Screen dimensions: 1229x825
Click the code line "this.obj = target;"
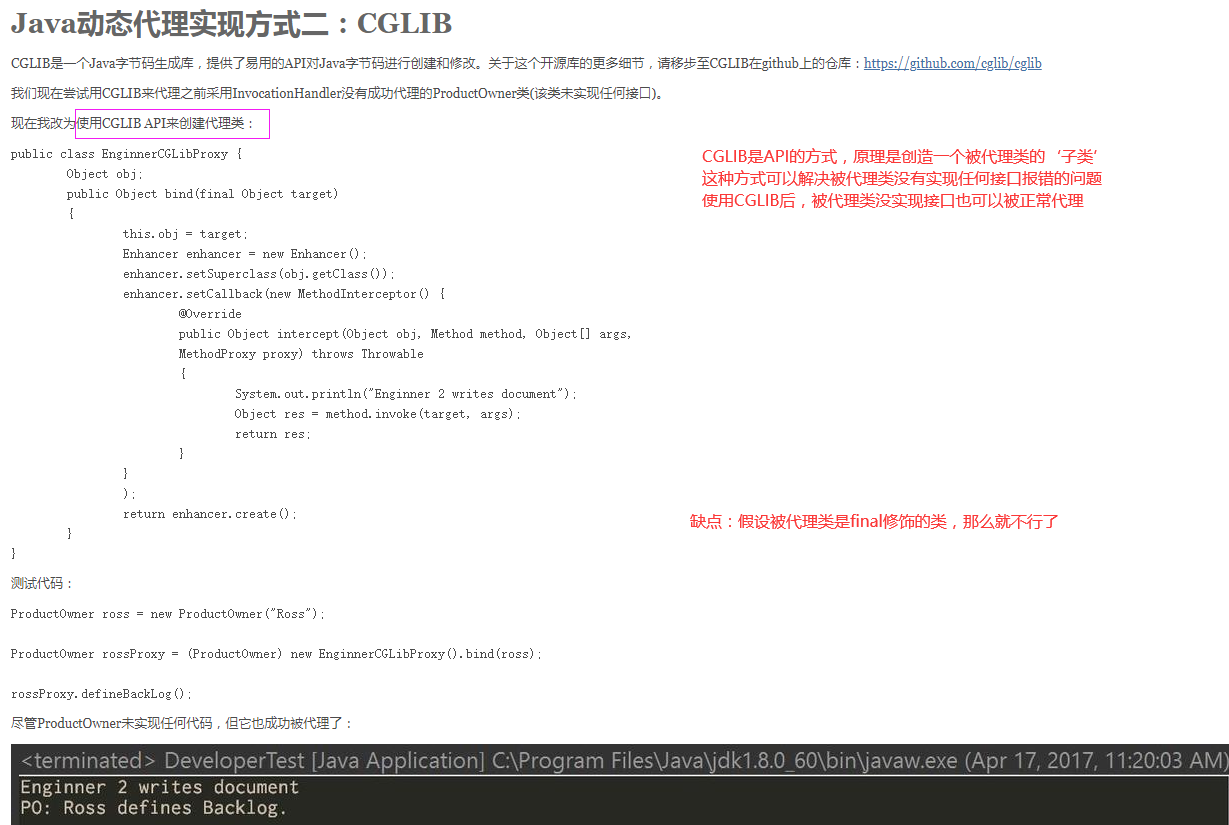[x=185, y=234]
